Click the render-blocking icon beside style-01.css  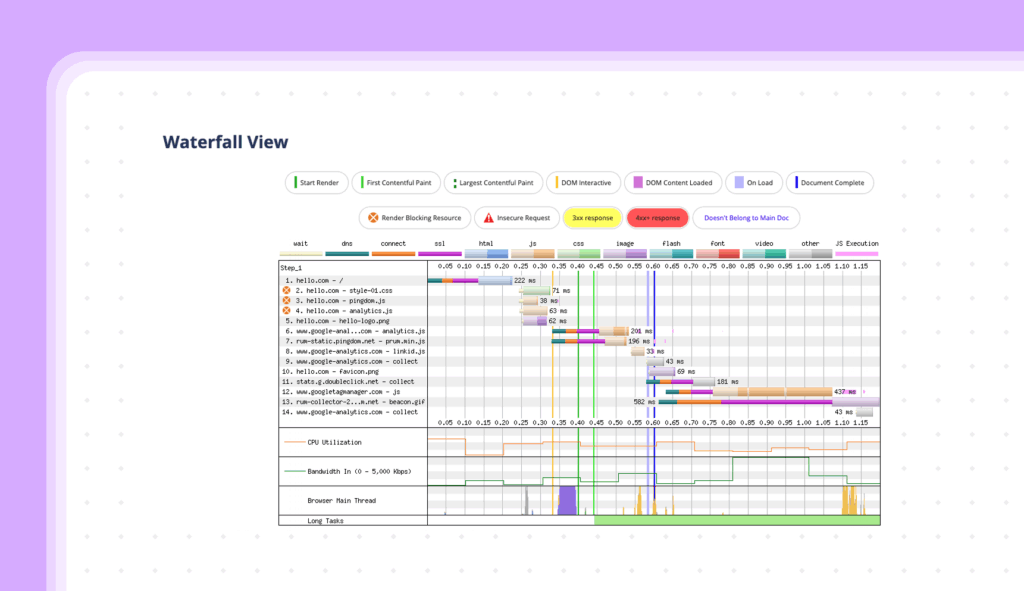[287, 291]
